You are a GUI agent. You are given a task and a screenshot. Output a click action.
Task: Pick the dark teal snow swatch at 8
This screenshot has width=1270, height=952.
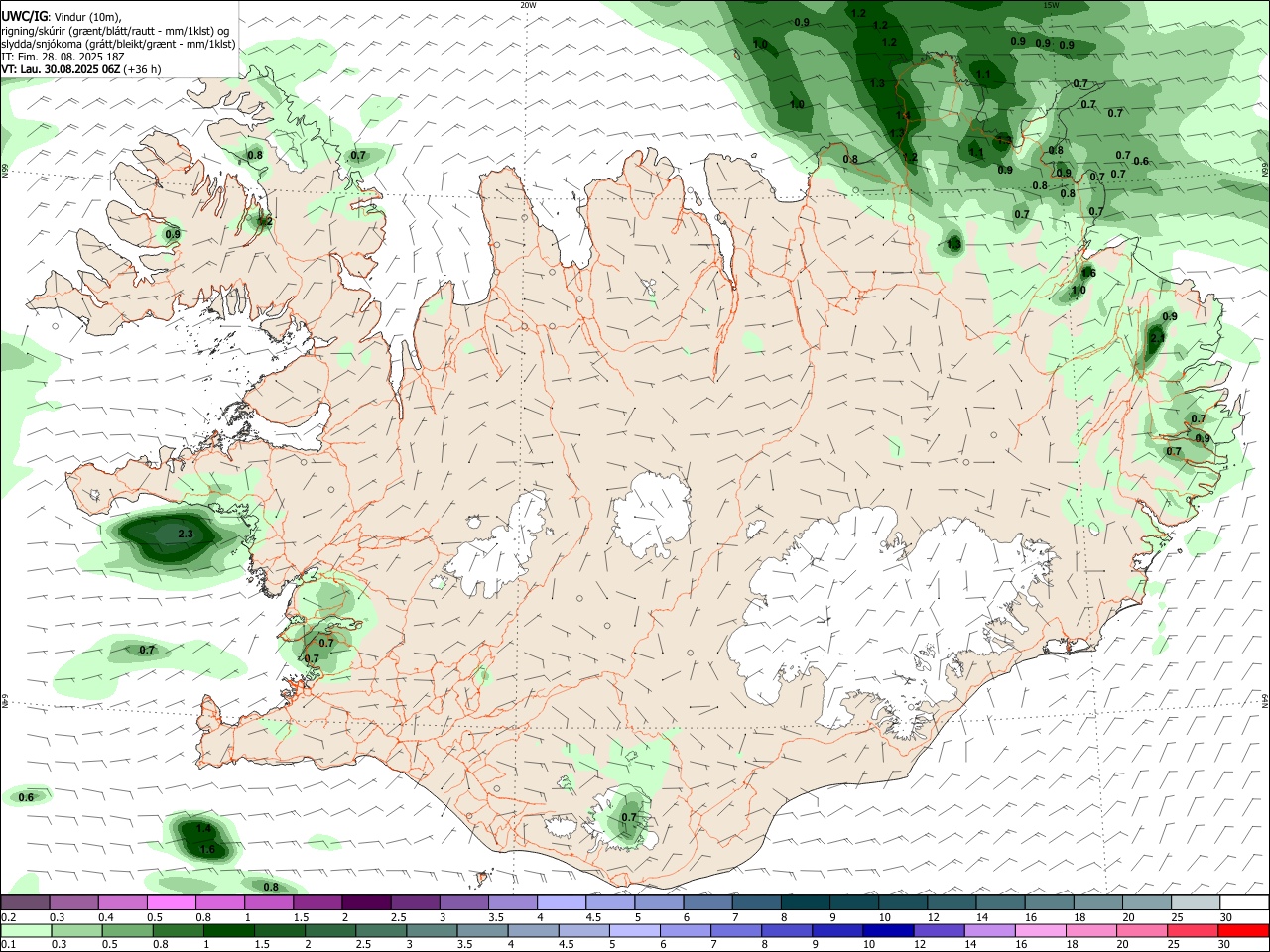tap(805, 902)
